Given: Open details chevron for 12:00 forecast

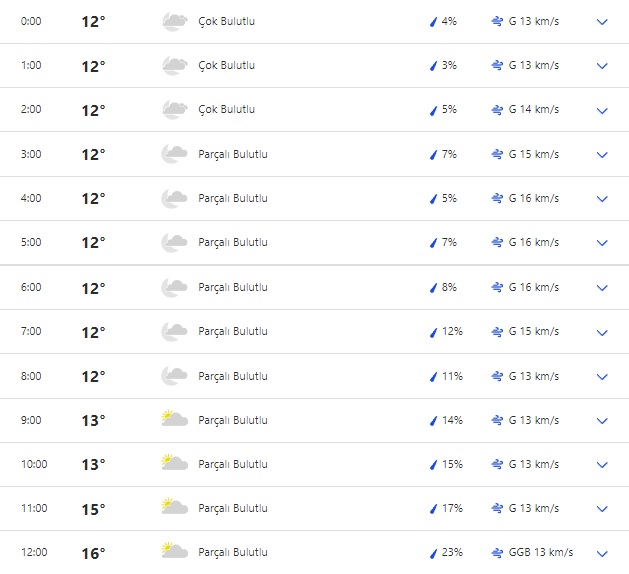Looking at the screenshot, I should pos(602,553).
